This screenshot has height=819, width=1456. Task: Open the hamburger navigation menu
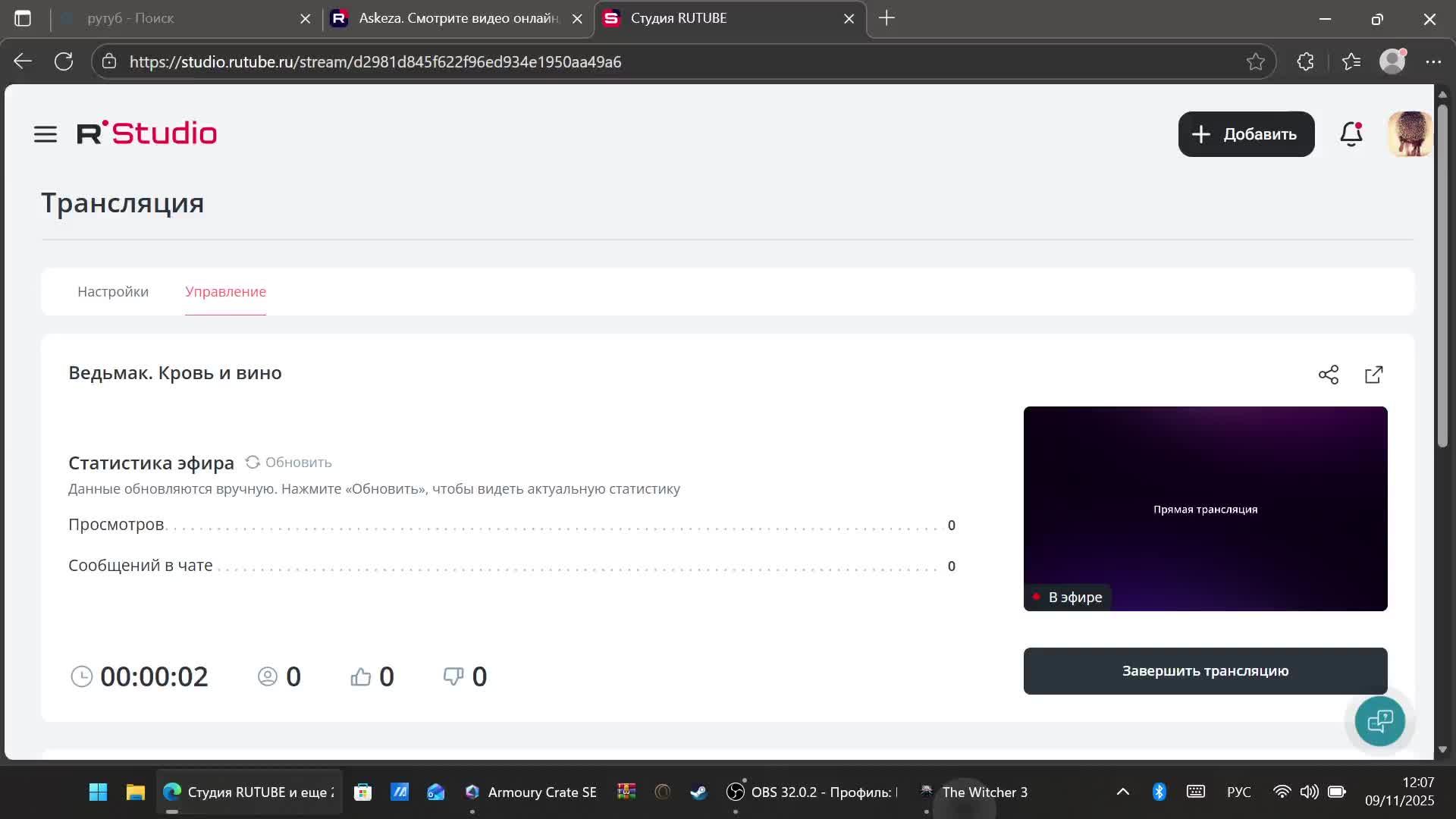[x=45, y=134]
